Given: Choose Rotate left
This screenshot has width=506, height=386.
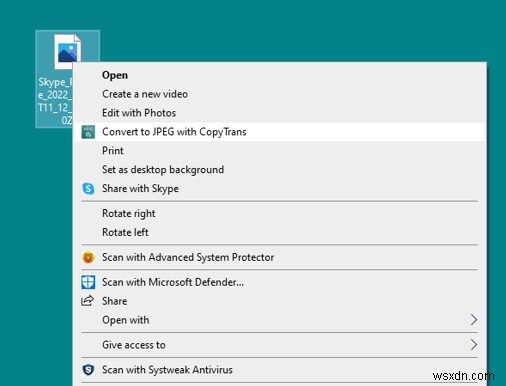Looking at the screenshot, I should [279, 232].
